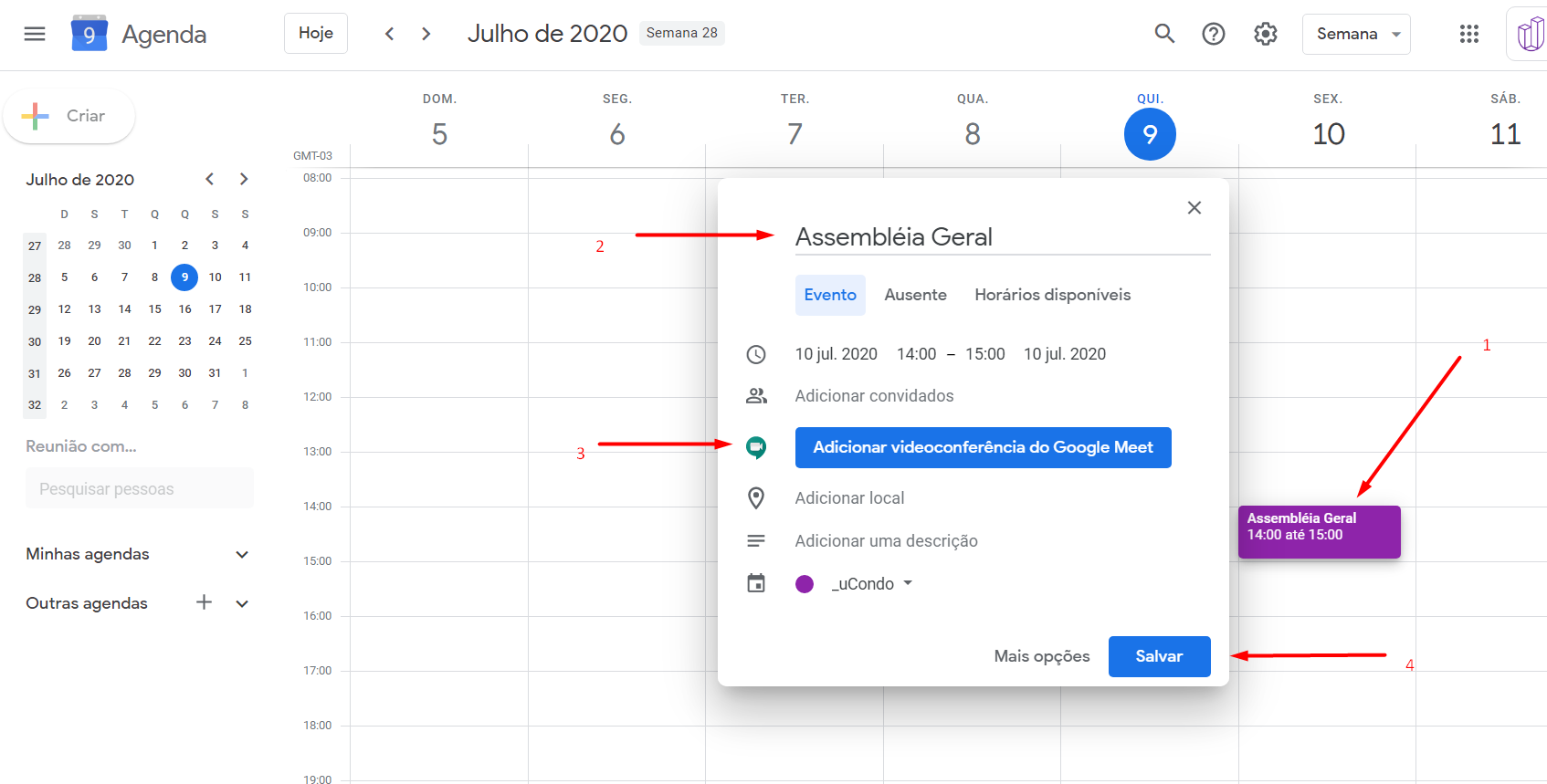The width and height of the screenshot is (1547, 784).
Task: Click the Semana 28 week label
Action: [x=682, y=33]
